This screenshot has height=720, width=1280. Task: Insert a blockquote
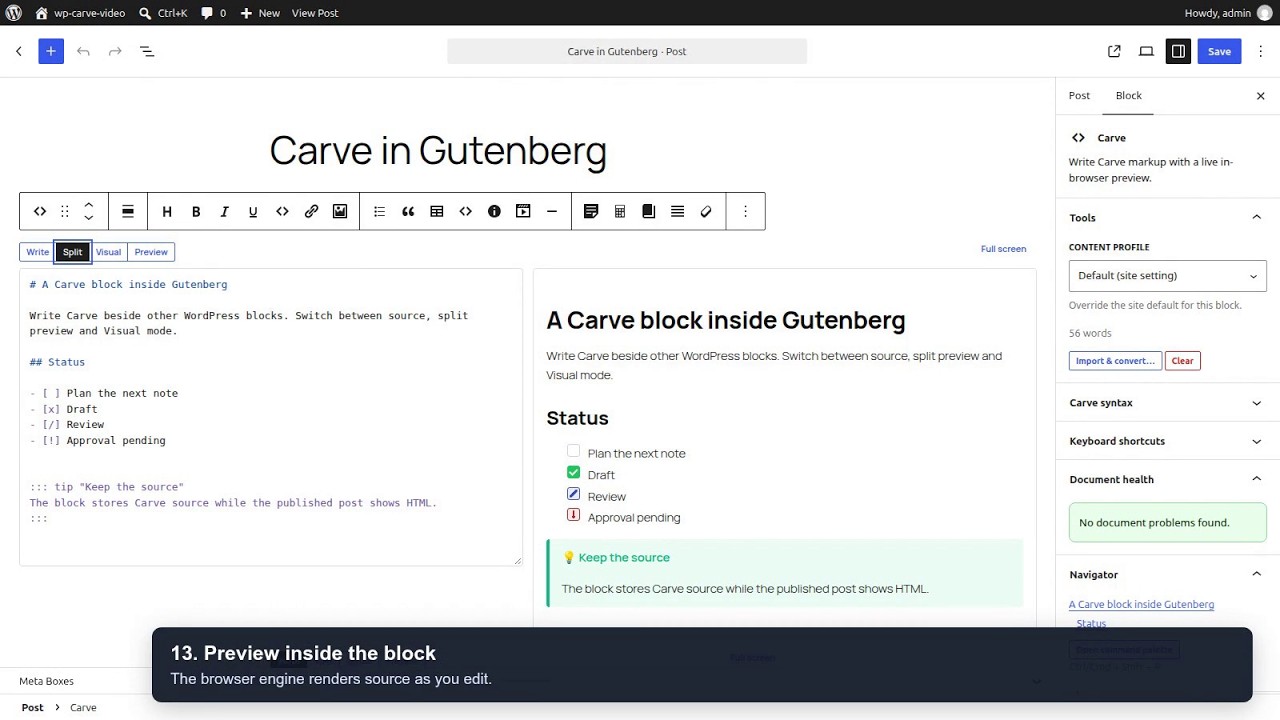click(x=408, y=211)
